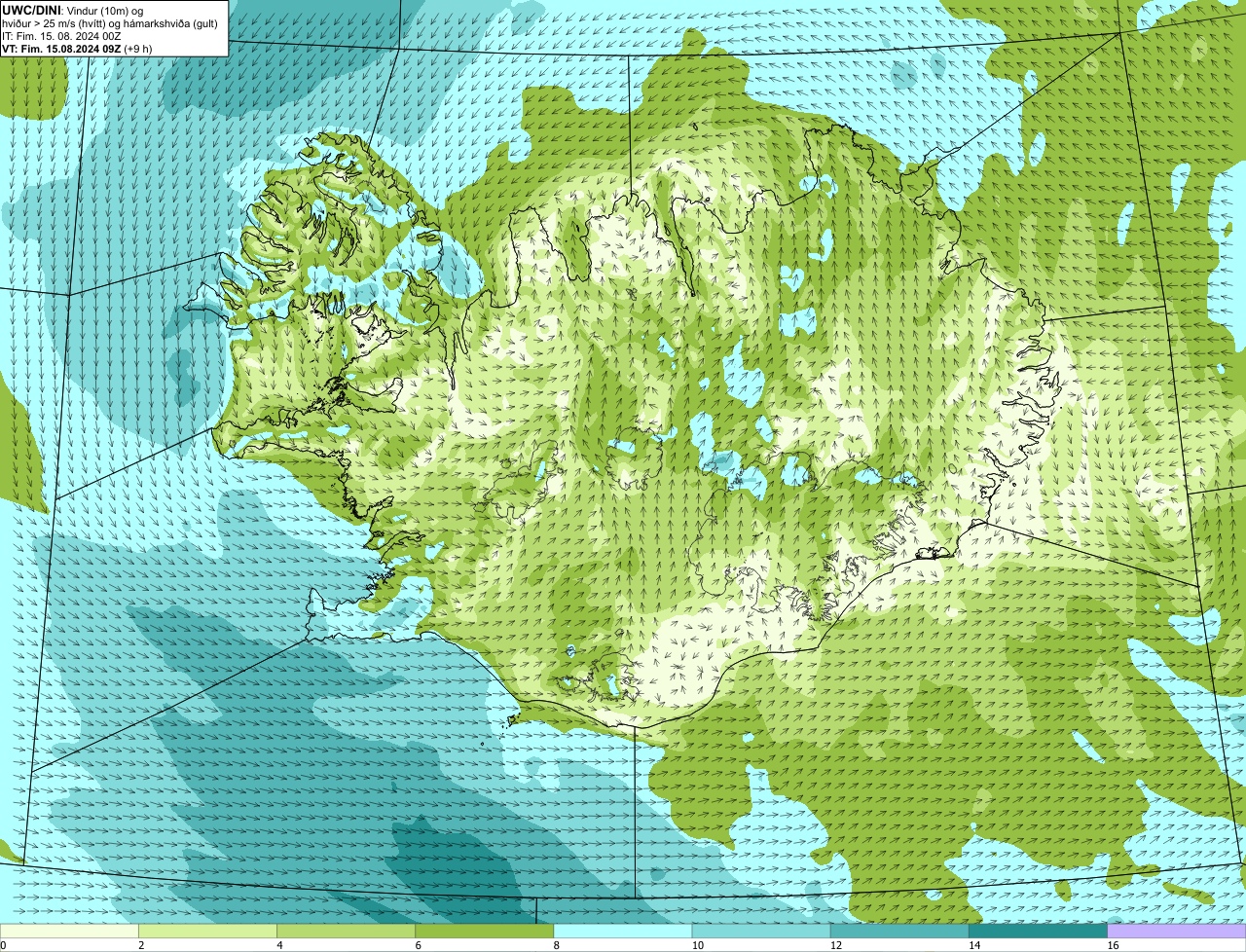Select the light yellow-green 2–4 m/s color swatch
1246x952 pixels.
207,932
